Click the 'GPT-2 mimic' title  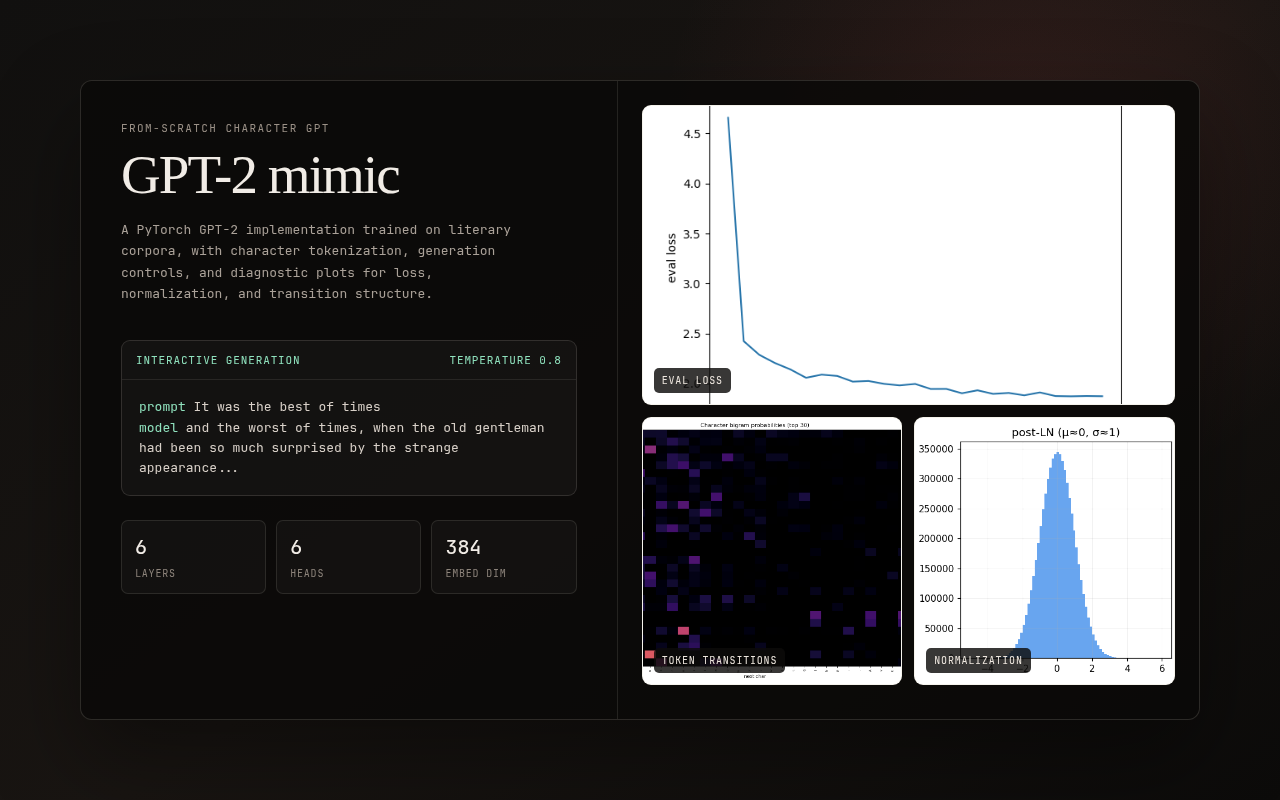click(x=260, y=175)
